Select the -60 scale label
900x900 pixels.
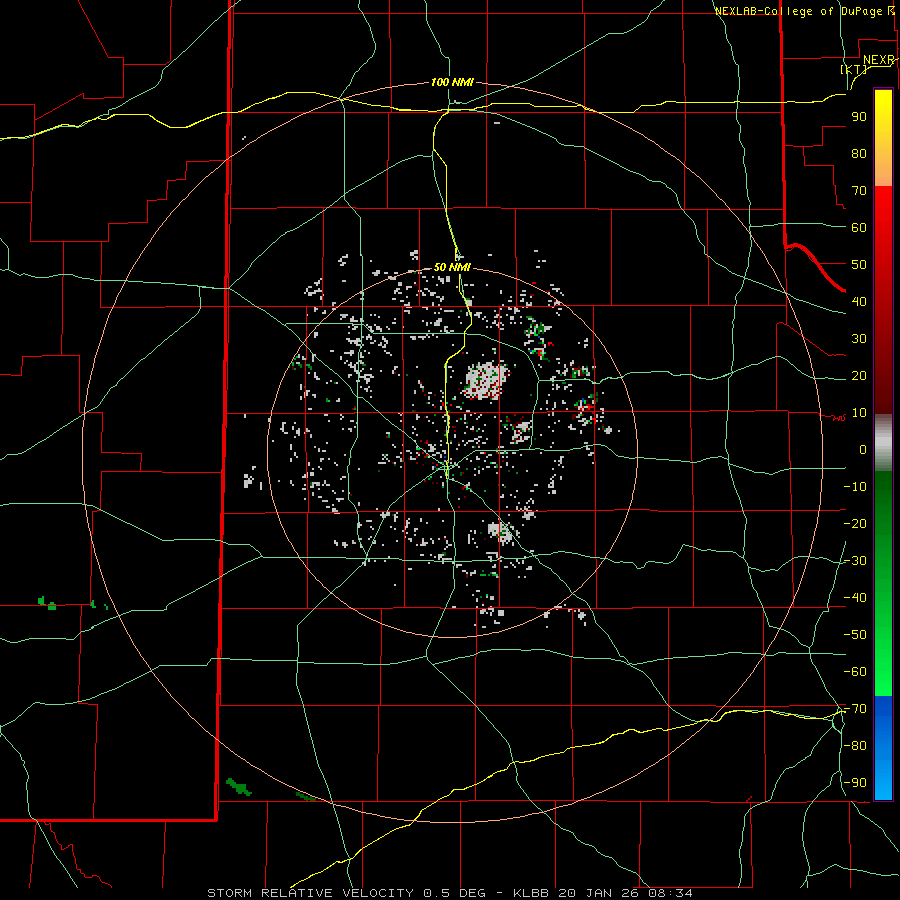point(855,672)
